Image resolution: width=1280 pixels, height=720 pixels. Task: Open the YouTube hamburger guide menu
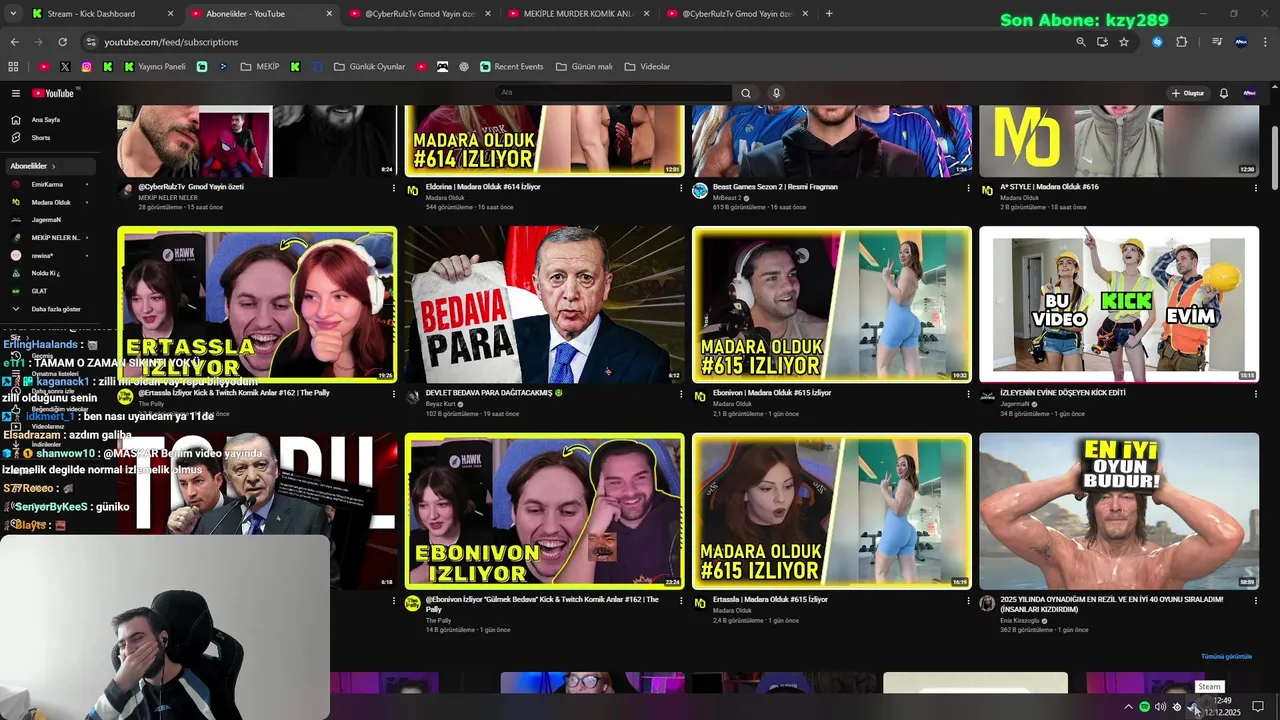click(16, 93)
